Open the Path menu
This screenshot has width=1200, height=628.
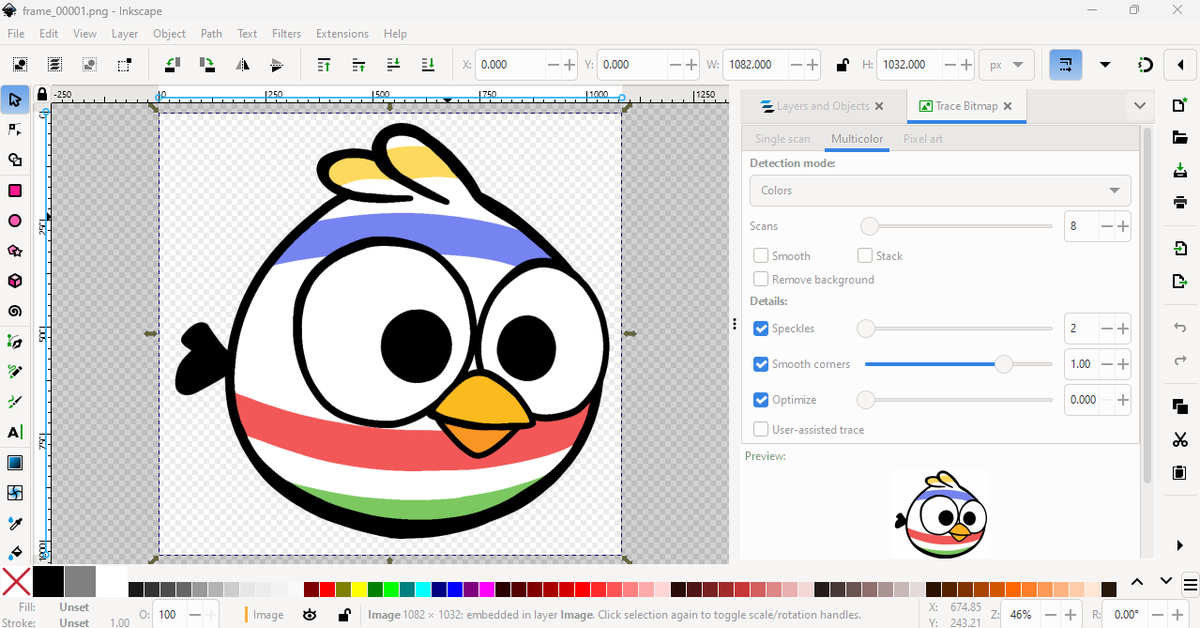[211, 33]
